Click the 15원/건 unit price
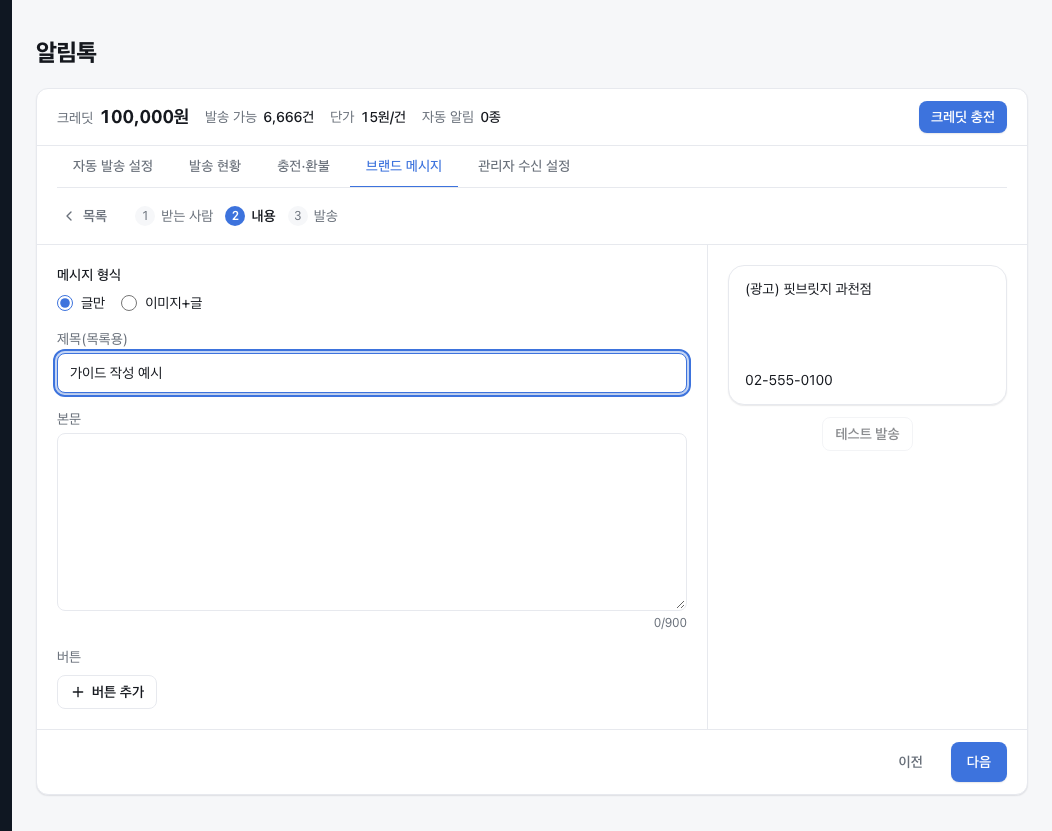 [383, 117]
